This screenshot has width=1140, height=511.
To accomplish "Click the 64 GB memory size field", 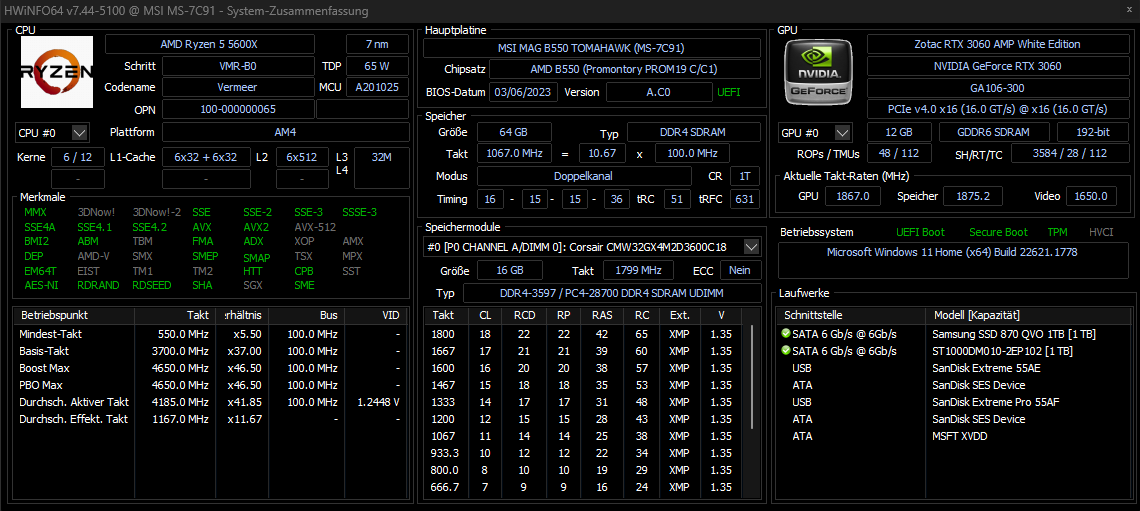I will tap(514, 132).
